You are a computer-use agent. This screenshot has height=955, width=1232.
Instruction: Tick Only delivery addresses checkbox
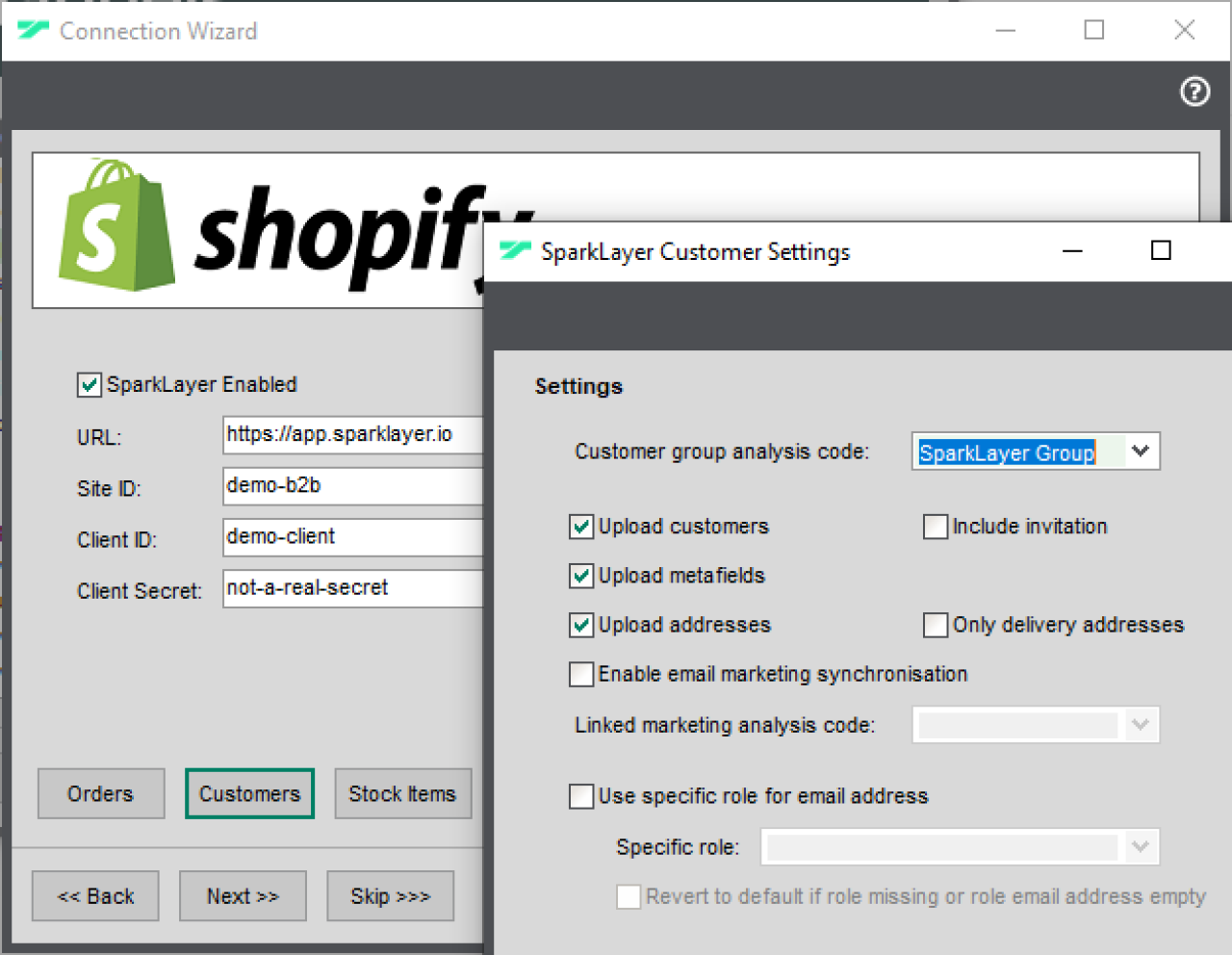[x=936, y=625]
